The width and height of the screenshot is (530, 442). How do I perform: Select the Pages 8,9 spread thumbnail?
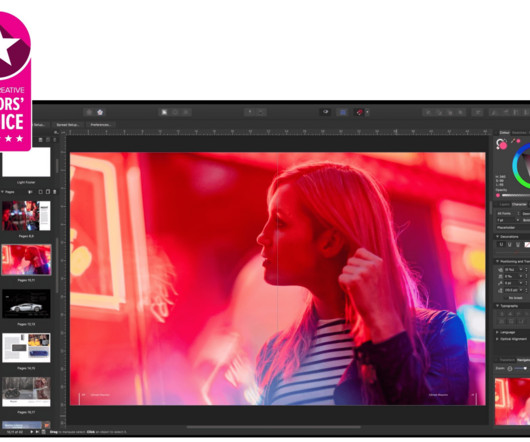click(x=26, y=216)
